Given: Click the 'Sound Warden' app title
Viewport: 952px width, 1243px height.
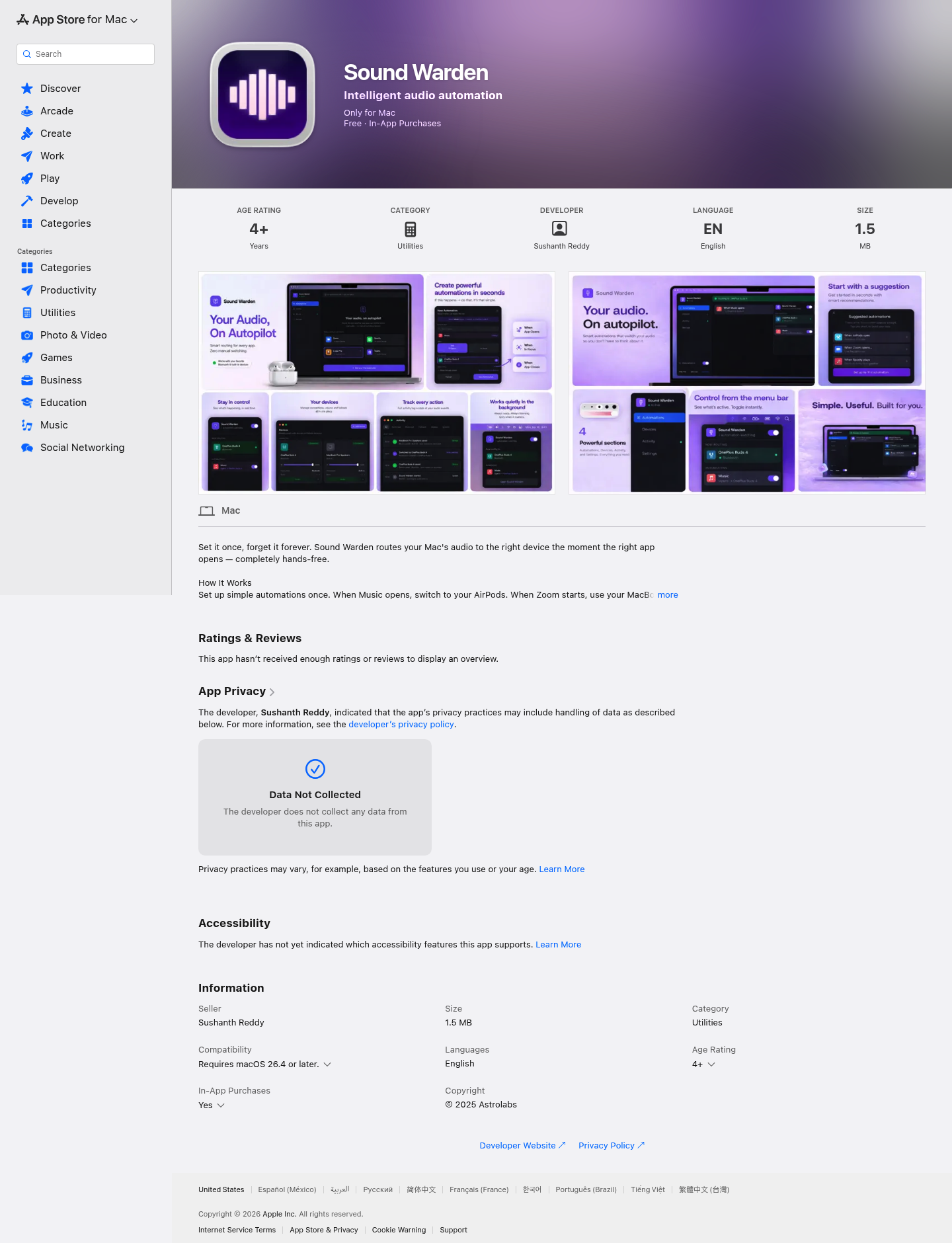Looking at the screenshot, I should (x=416, y=73).
